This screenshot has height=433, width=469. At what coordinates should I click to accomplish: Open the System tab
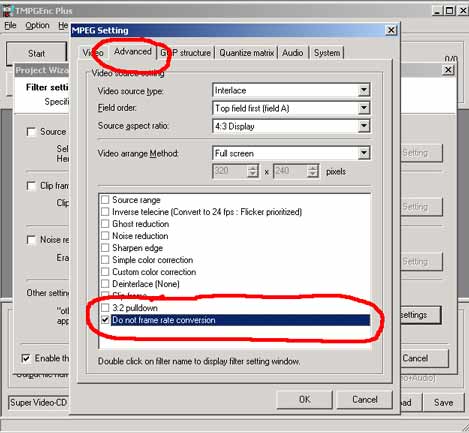327,53
